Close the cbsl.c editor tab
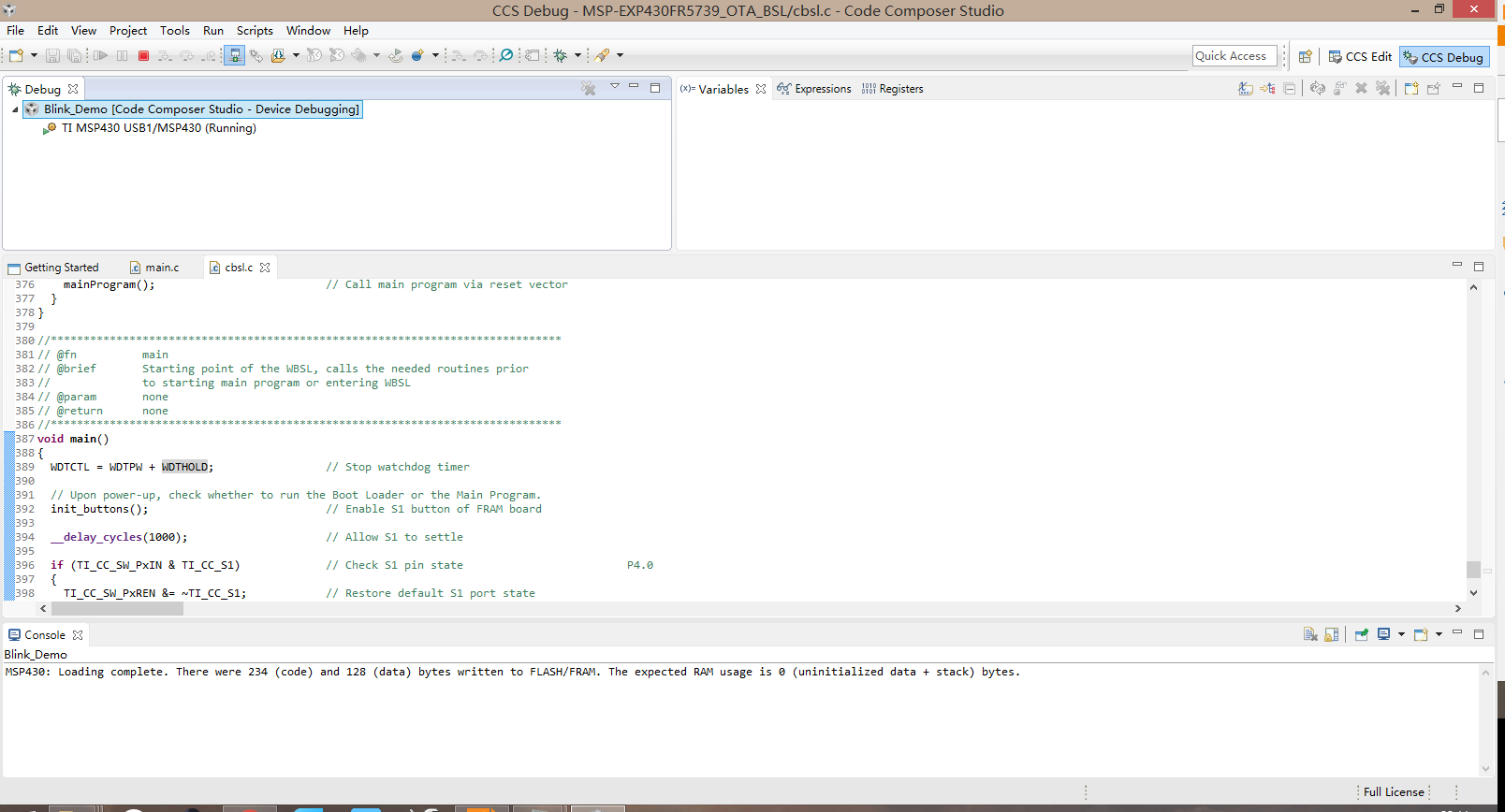1505x812 pixels. click(265, 268)
